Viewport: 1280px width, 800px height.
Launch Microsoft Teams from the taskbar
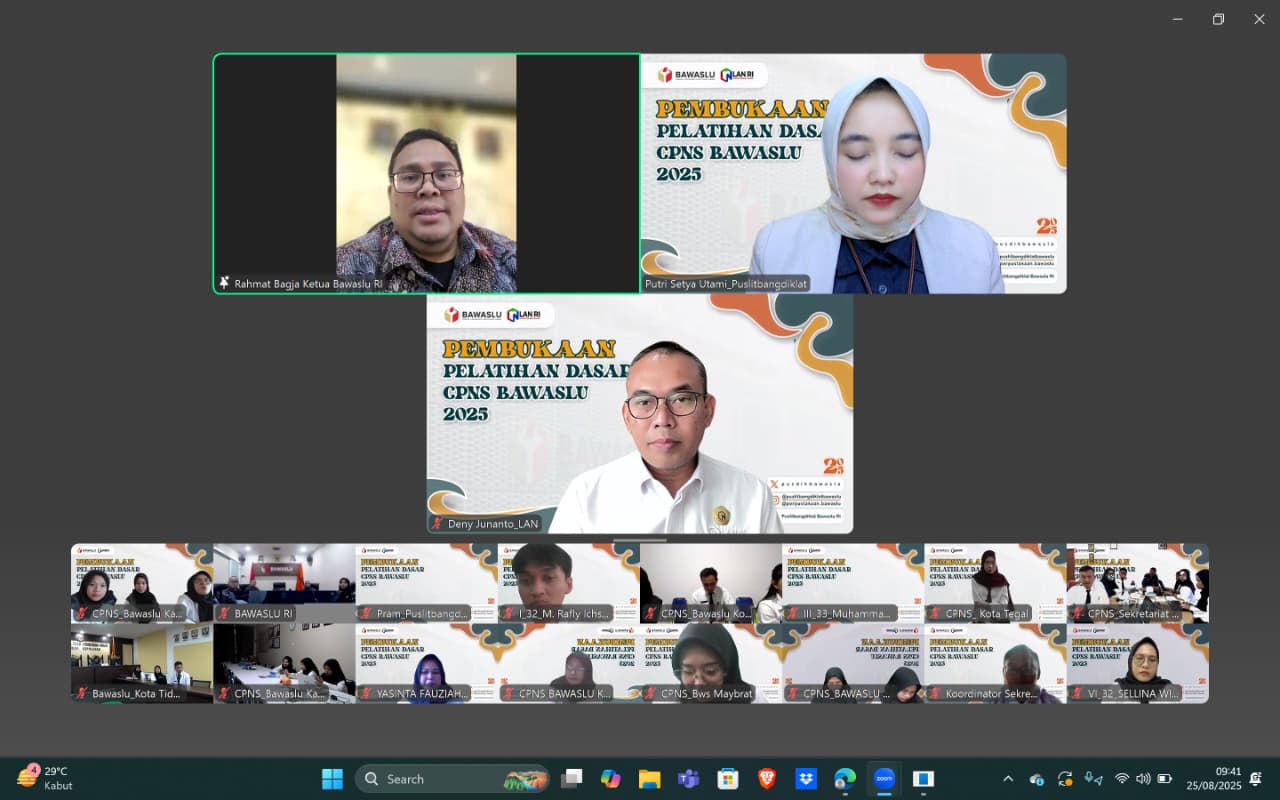click(x=688, y=778)
